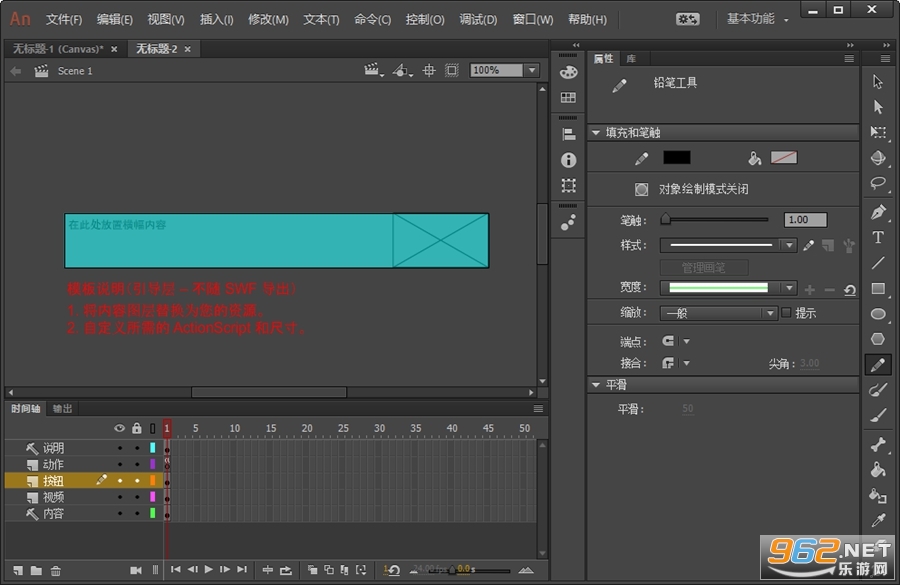Click the Edit Scene clapper icon
900x585 pixels.
(x=373, y=71)
